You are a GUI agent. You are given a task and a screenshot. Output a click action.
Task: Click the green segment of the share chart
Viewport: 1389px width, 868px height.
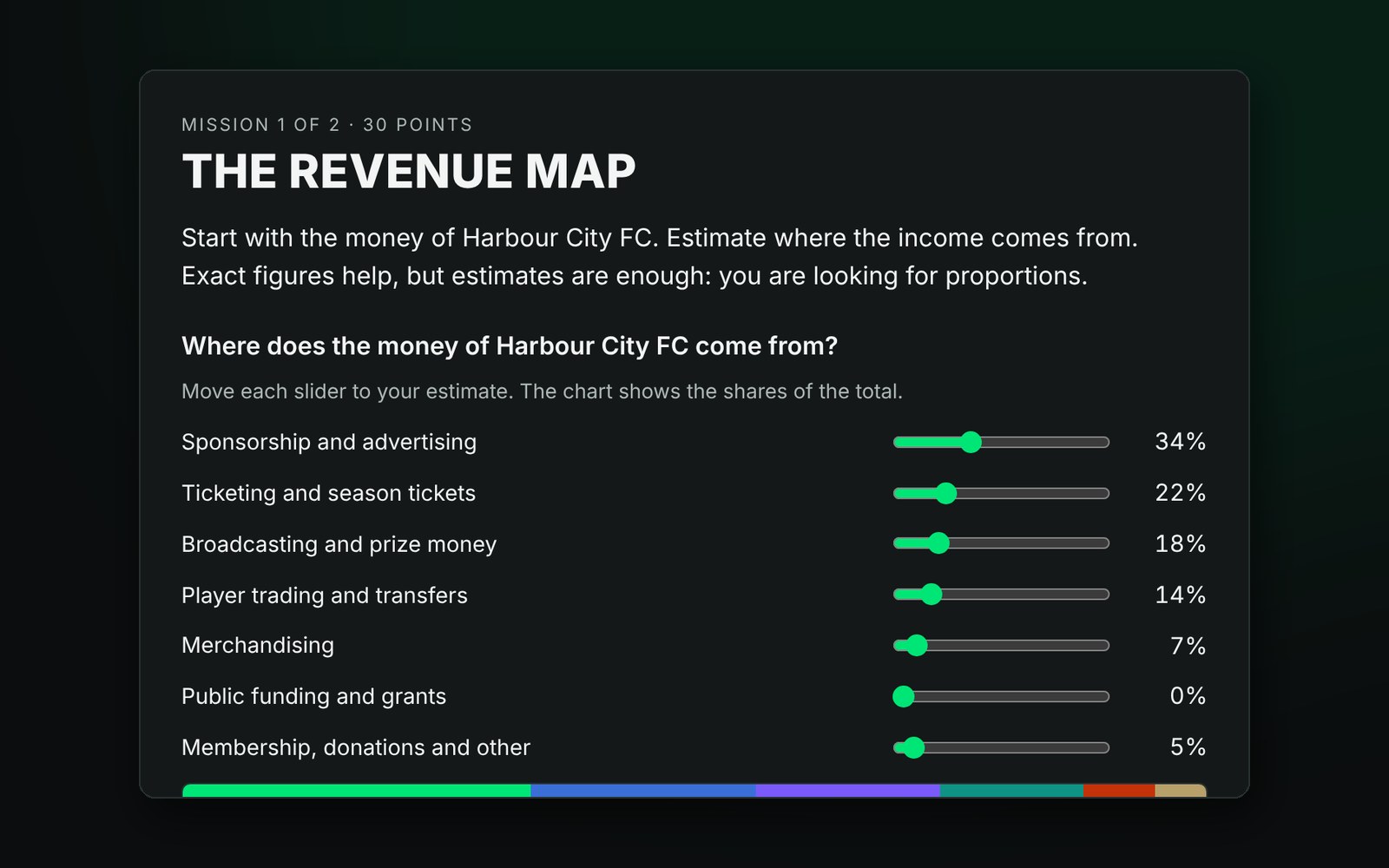coord(356,791)
